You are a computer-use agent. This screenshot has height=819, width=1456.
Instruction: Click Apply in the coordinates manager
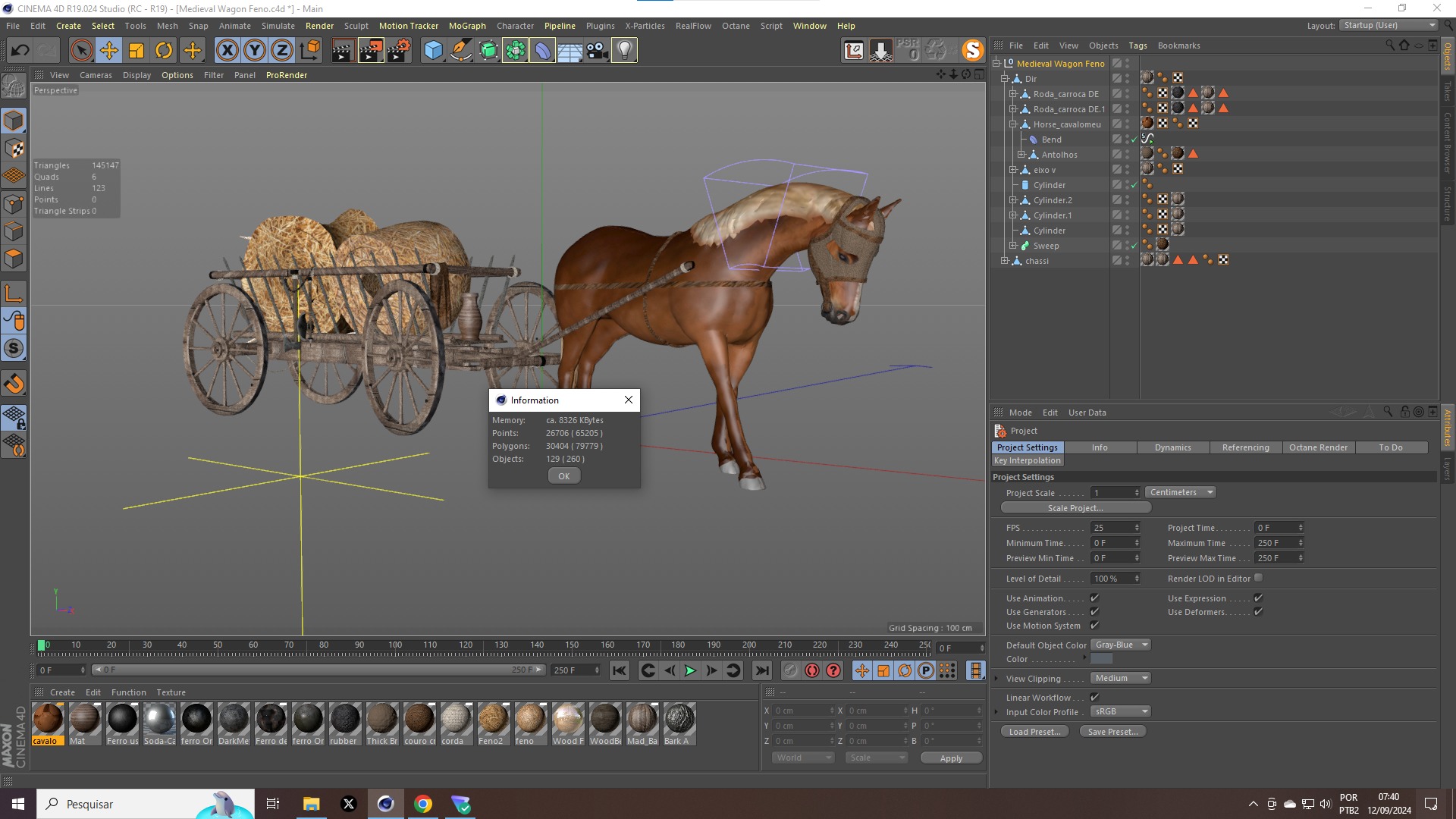pyautogui.click(x=951, y=758)
